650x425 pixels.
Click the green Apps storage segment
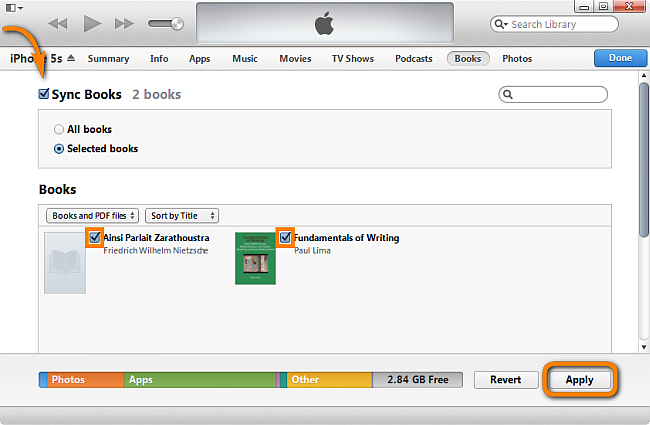[200, 379]
